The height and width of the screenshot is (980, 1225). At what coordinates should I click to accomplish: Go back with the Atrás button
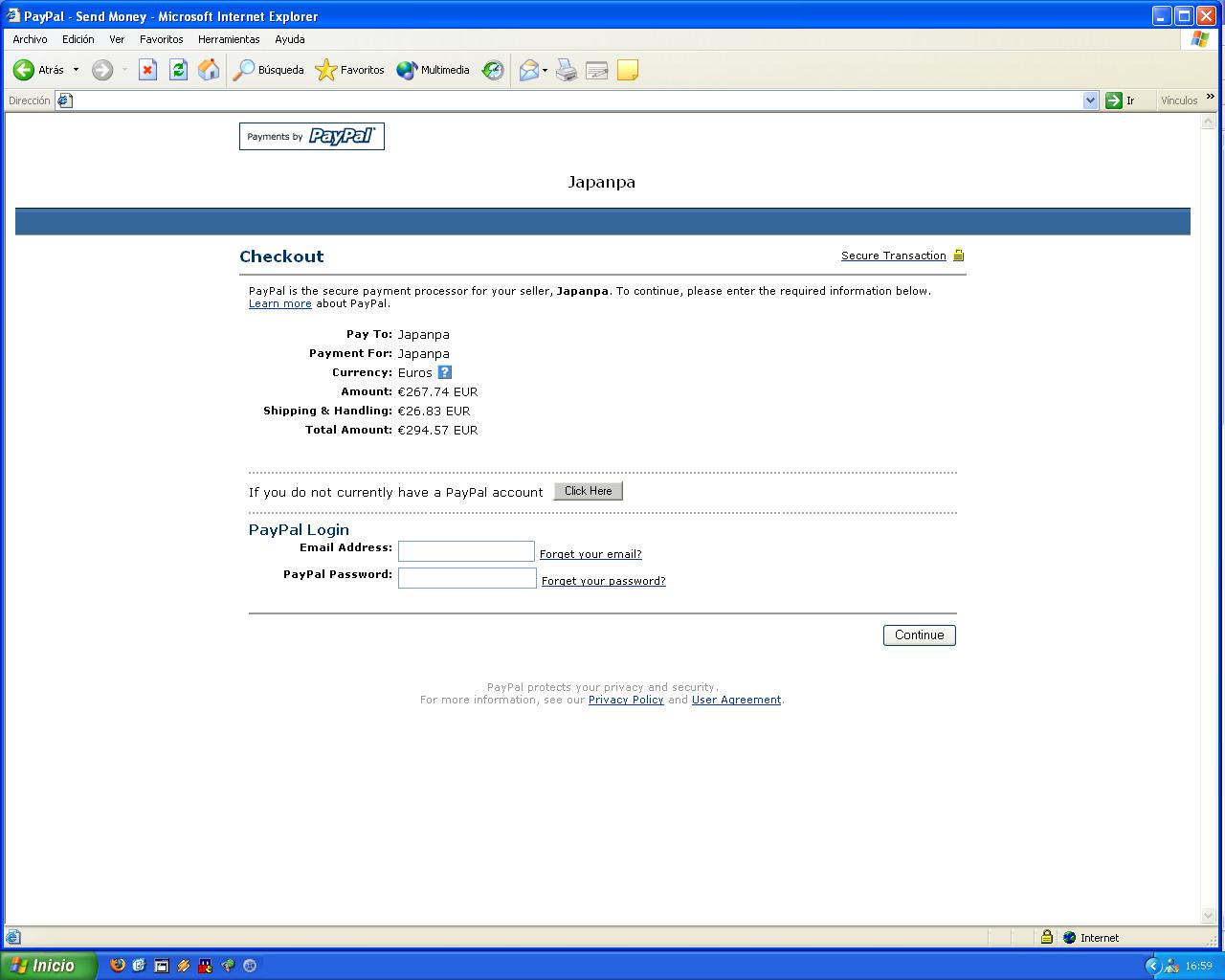pyautogui.click(x=38, y=70)
